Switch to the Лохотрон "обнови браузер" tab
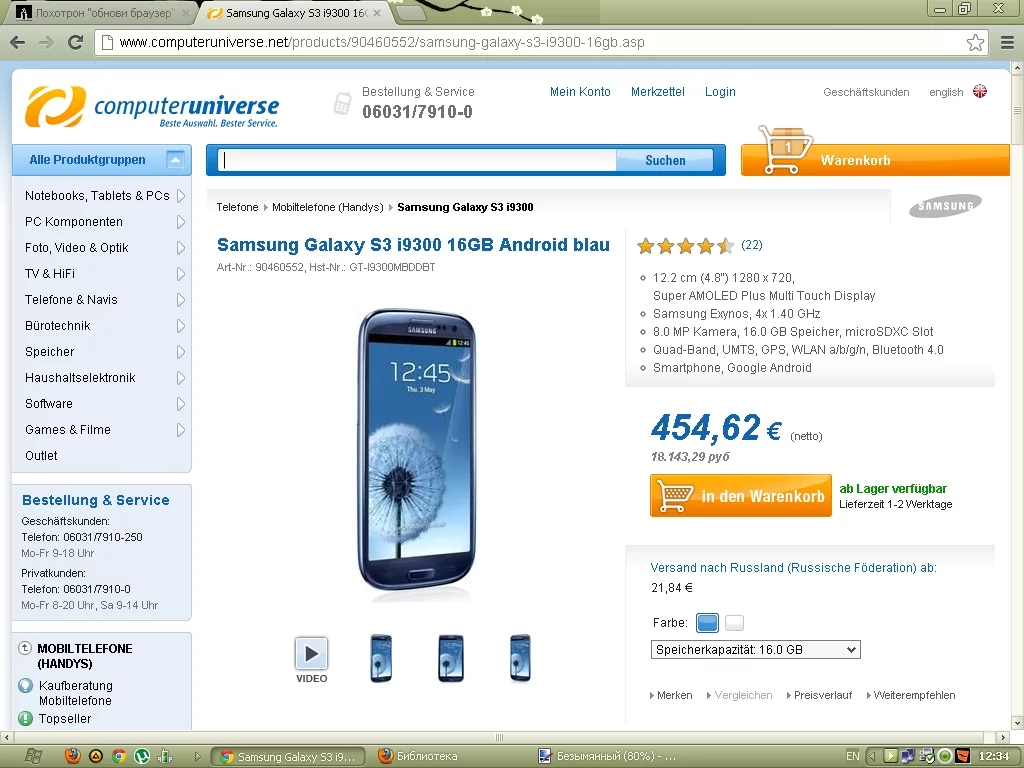The height and width of the screenshot is (768, 1024). pyautogui.click(x=103, y=13)
